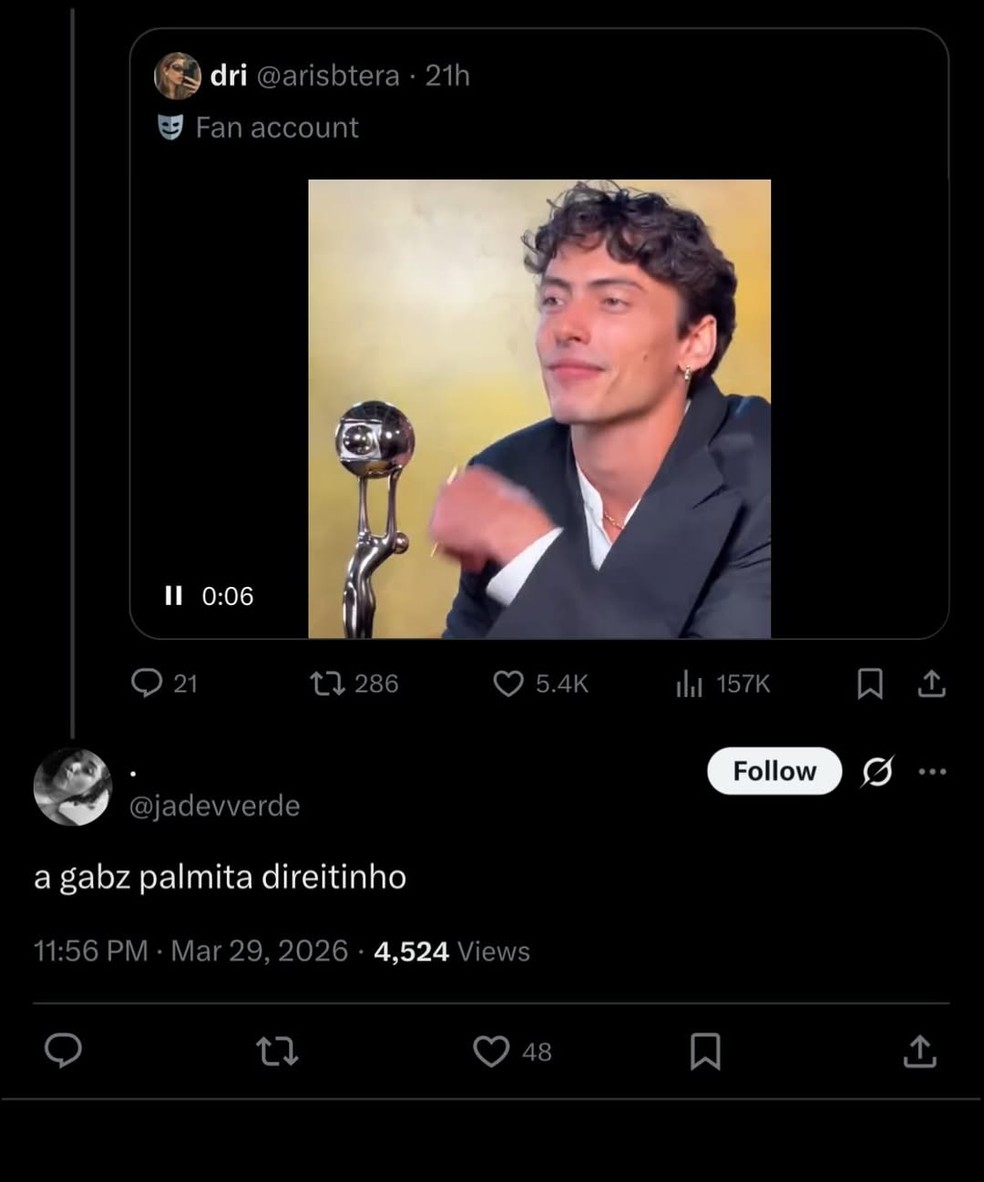This screenshot has width=984, height=1182.
Task: Share the main tweet
Action: (920, 1051)
